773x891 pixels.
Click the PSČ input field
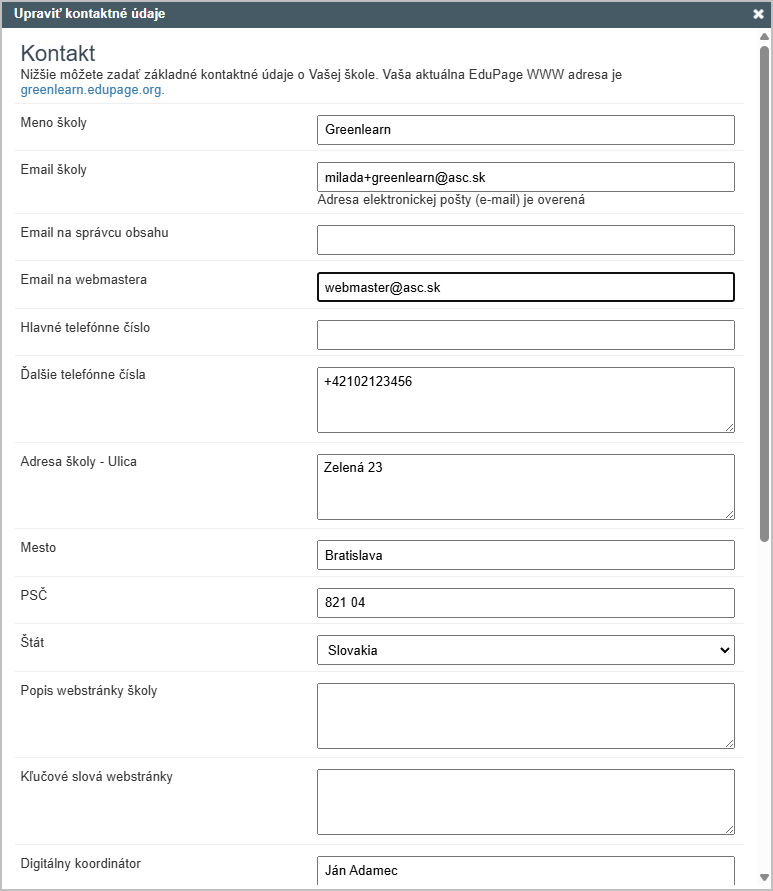coord(525,603)
